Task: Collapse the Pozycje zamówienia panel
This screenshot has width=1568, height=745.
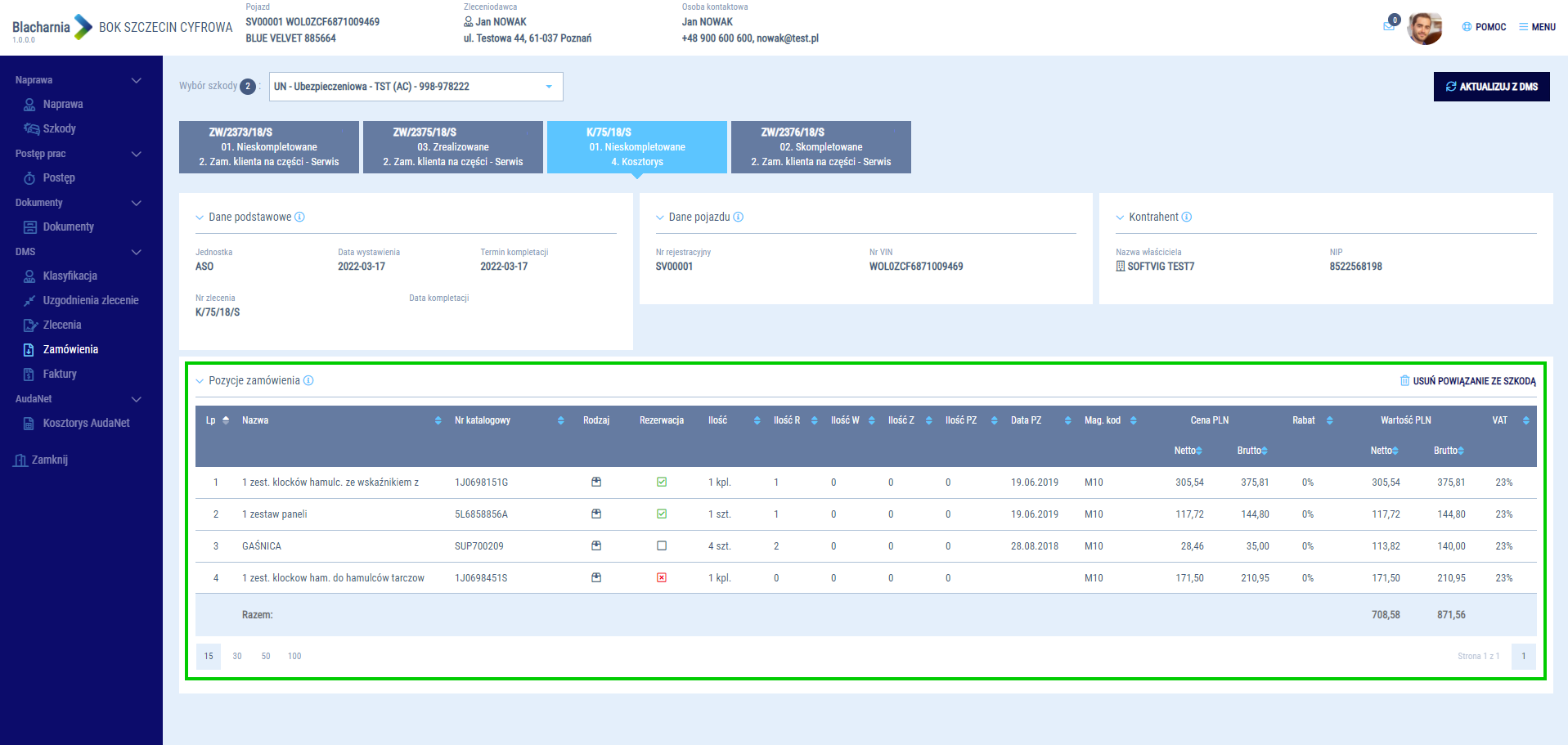Action: tap(200, 381)
